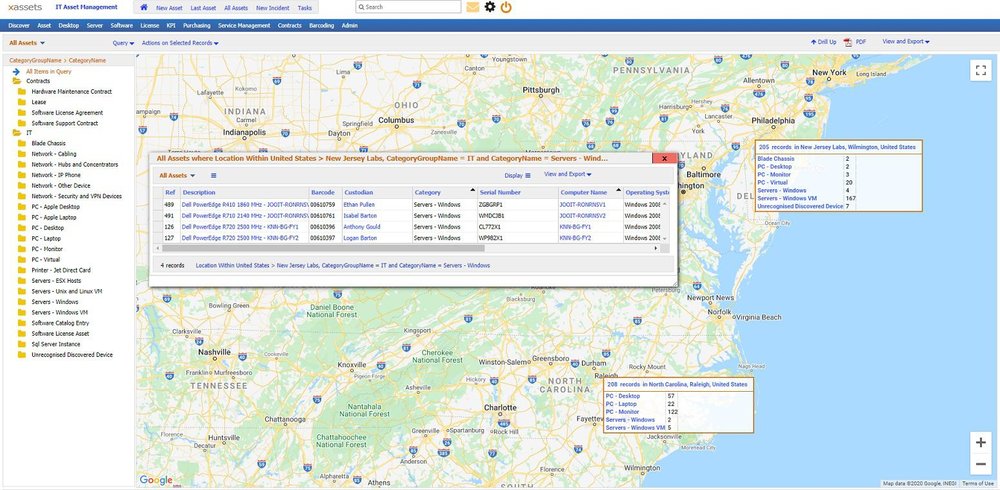Zoom in the map with plus button
The width and height of the screenshot is (1000, 490).
[x=981, y=442]
